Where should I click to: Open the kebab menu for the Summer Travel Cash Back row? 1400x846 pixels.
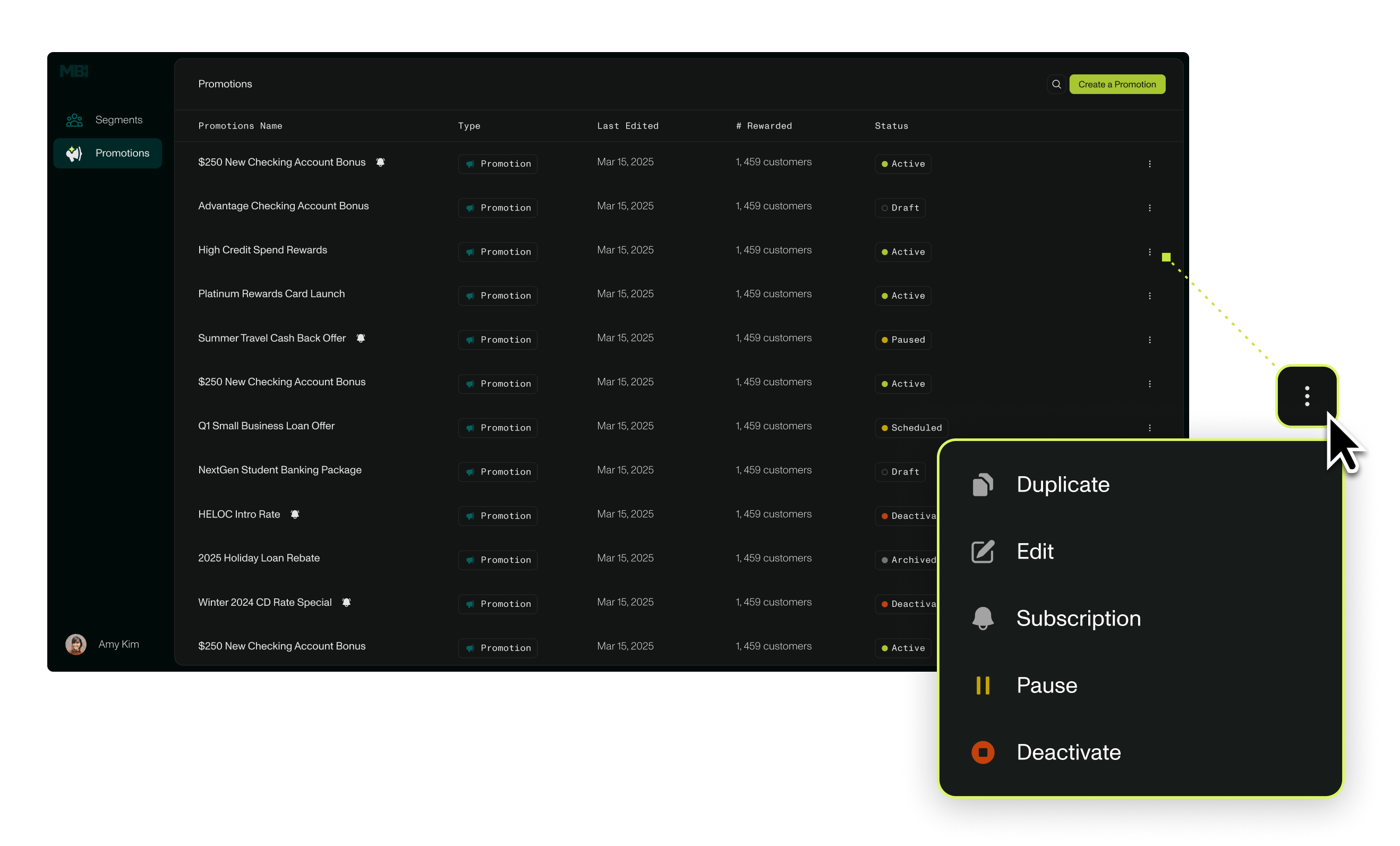pos(1149,340)
